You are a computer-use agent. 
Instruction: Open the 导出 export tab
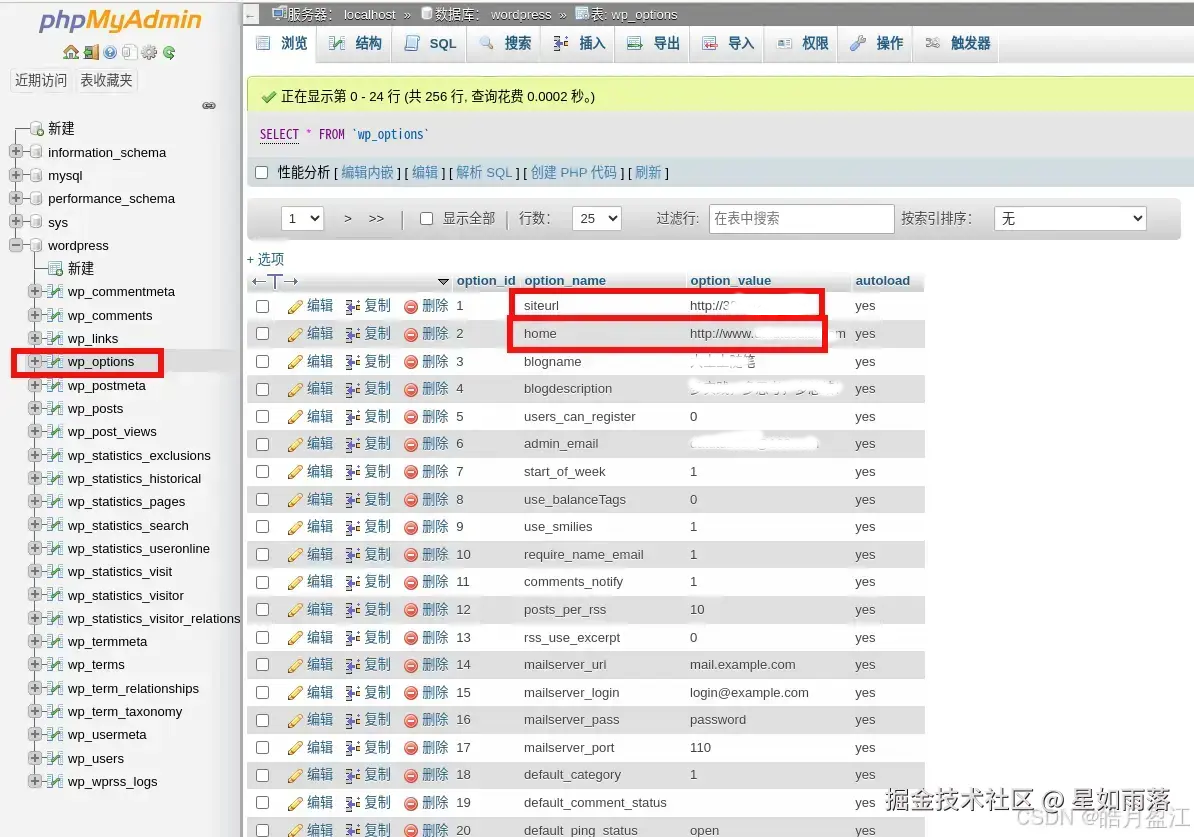653,43
